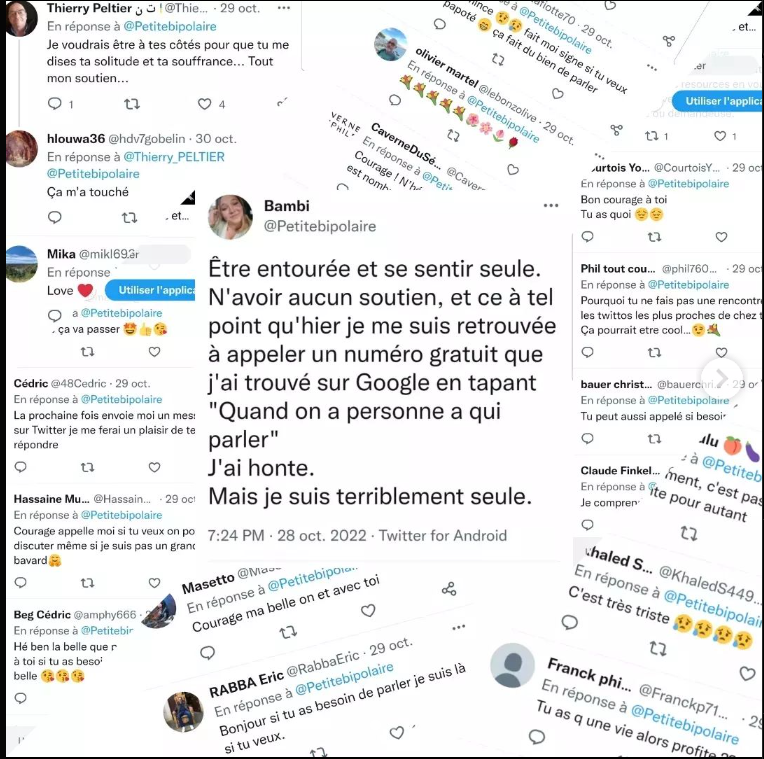764x759 pixels.
Task: Open reply on Thierry Peltier's tweet
Action: click(55, 103)
